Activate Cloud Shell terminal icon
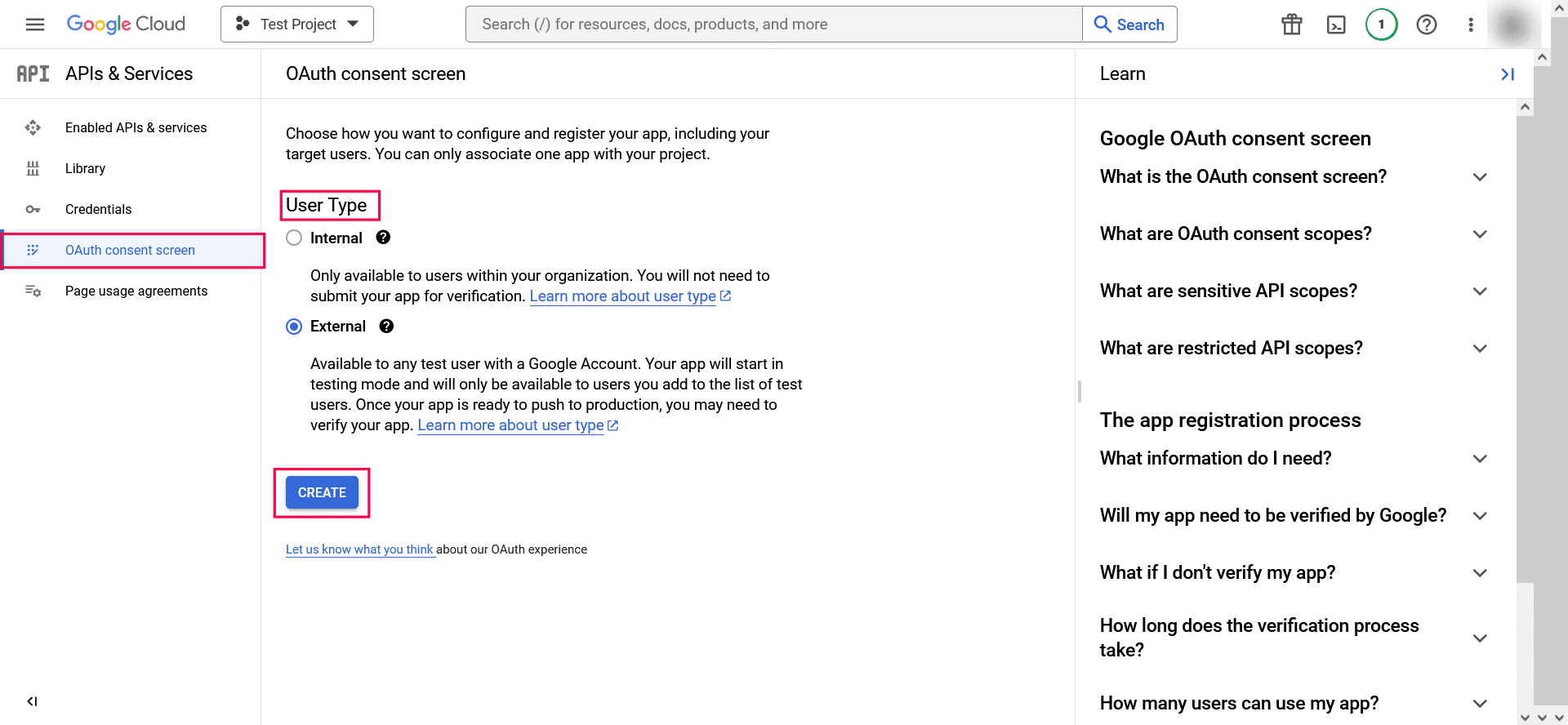The height and width of the screenshot is (725, 1568). pyautogui.click(x=1336, y=24)
